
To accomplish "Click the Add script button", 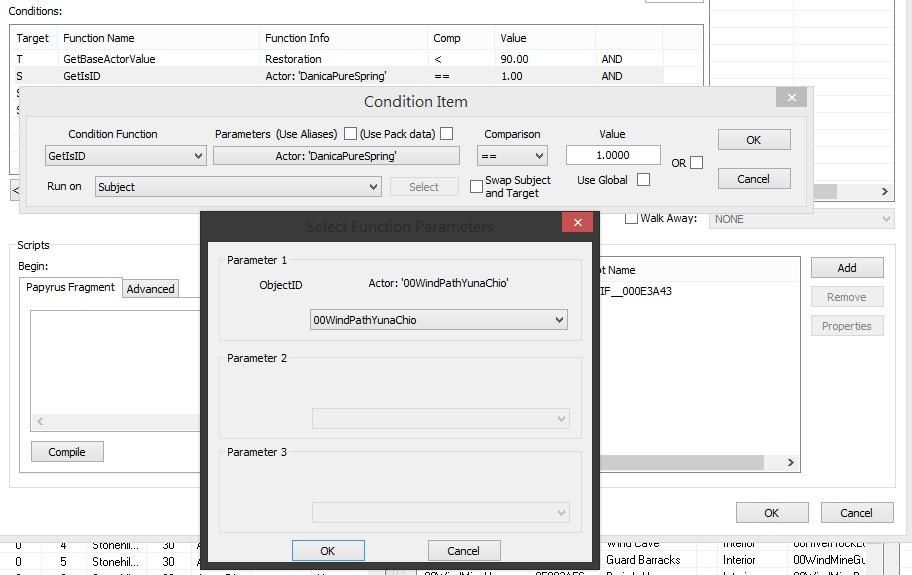I will coord(846,268).
